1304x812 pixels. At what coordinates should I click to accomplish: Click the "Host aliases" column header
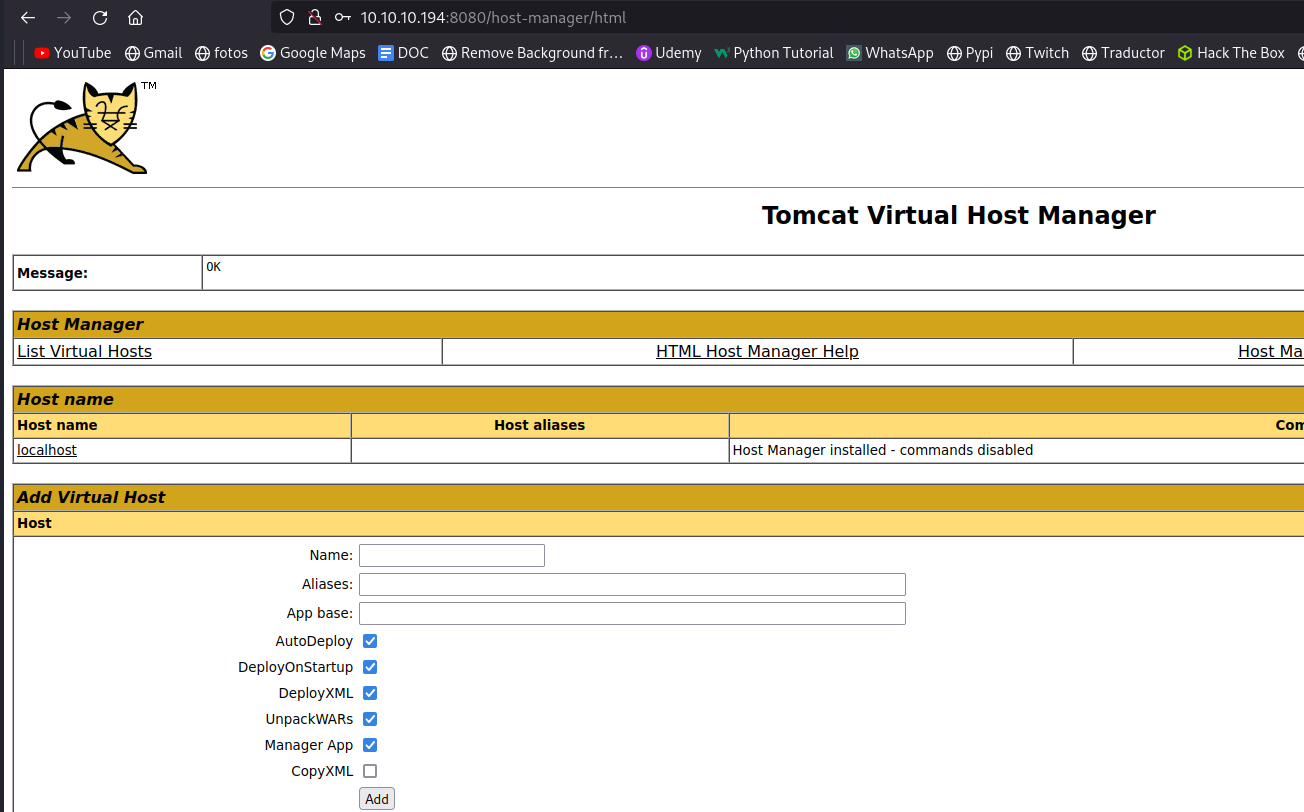(540, 425)
